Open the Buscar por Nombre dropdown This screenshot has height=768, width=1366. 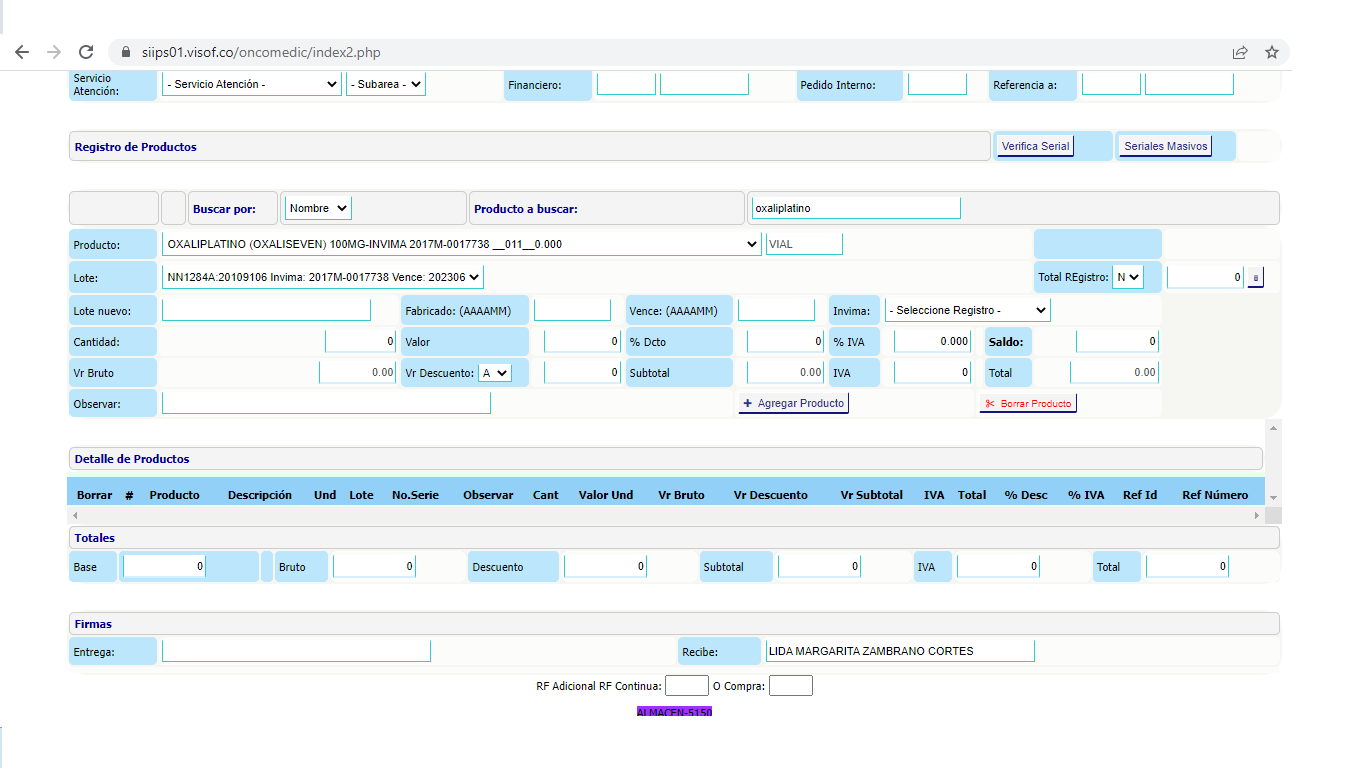(318, 208)
